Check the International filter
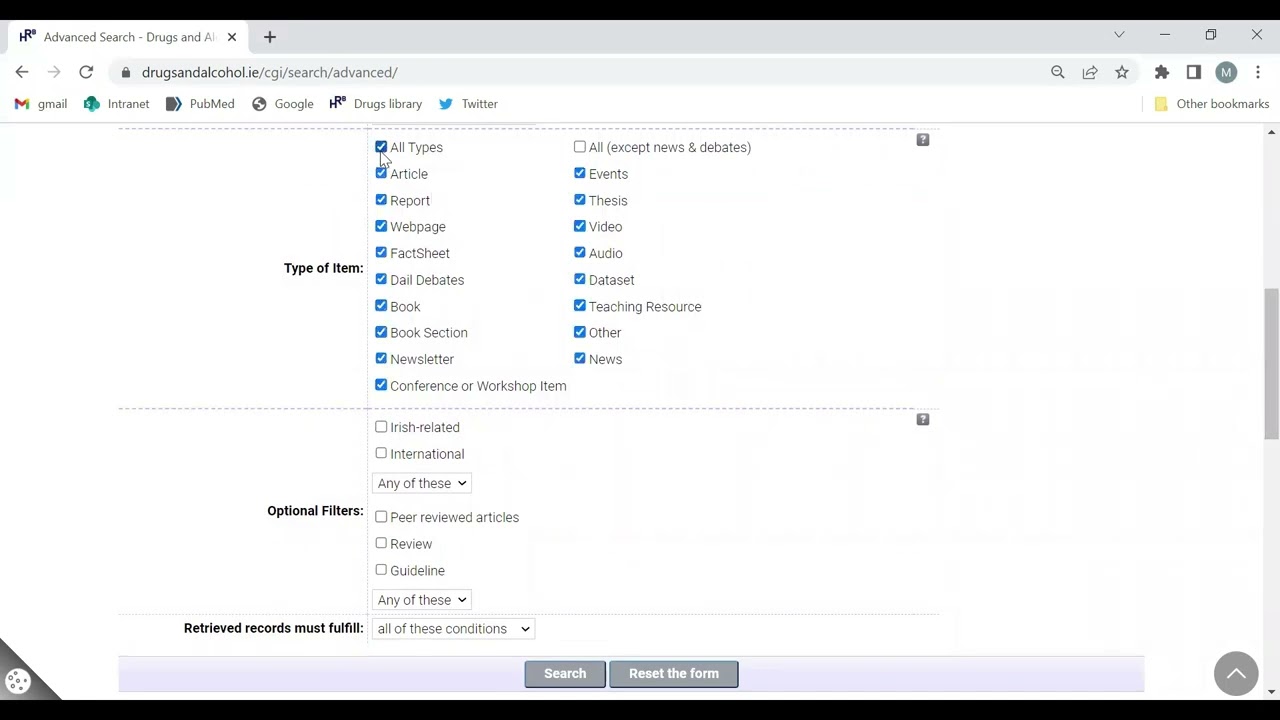This screenshot has width=1280, height=720. tap(381, 453)
